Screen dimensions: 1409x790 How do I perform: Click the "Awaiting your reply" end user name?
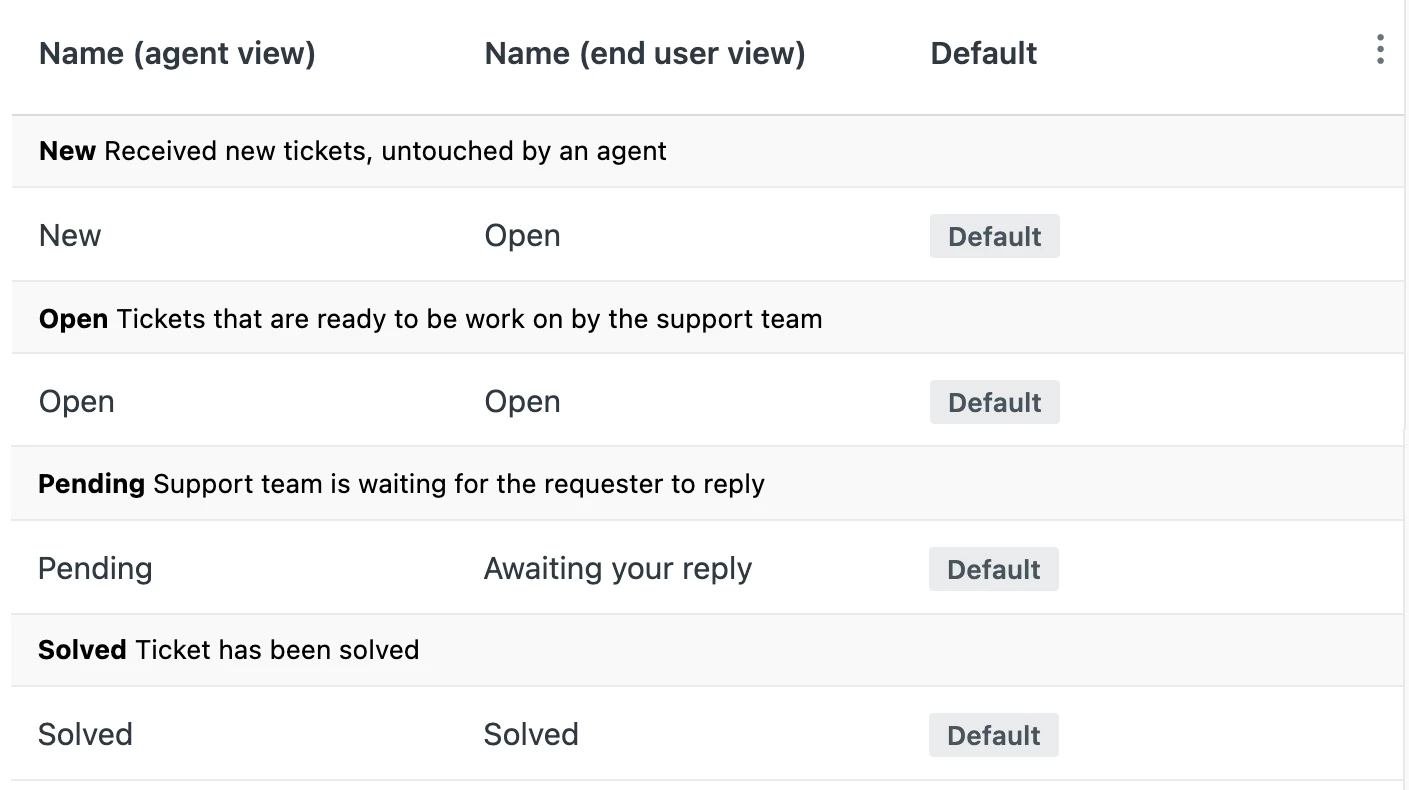point(617,569)
